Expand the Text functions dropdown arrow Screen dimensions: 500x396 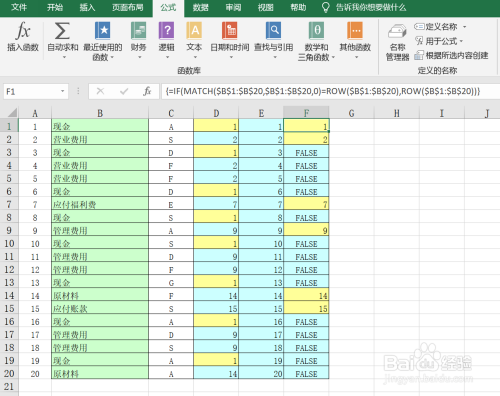click(195, 57)
